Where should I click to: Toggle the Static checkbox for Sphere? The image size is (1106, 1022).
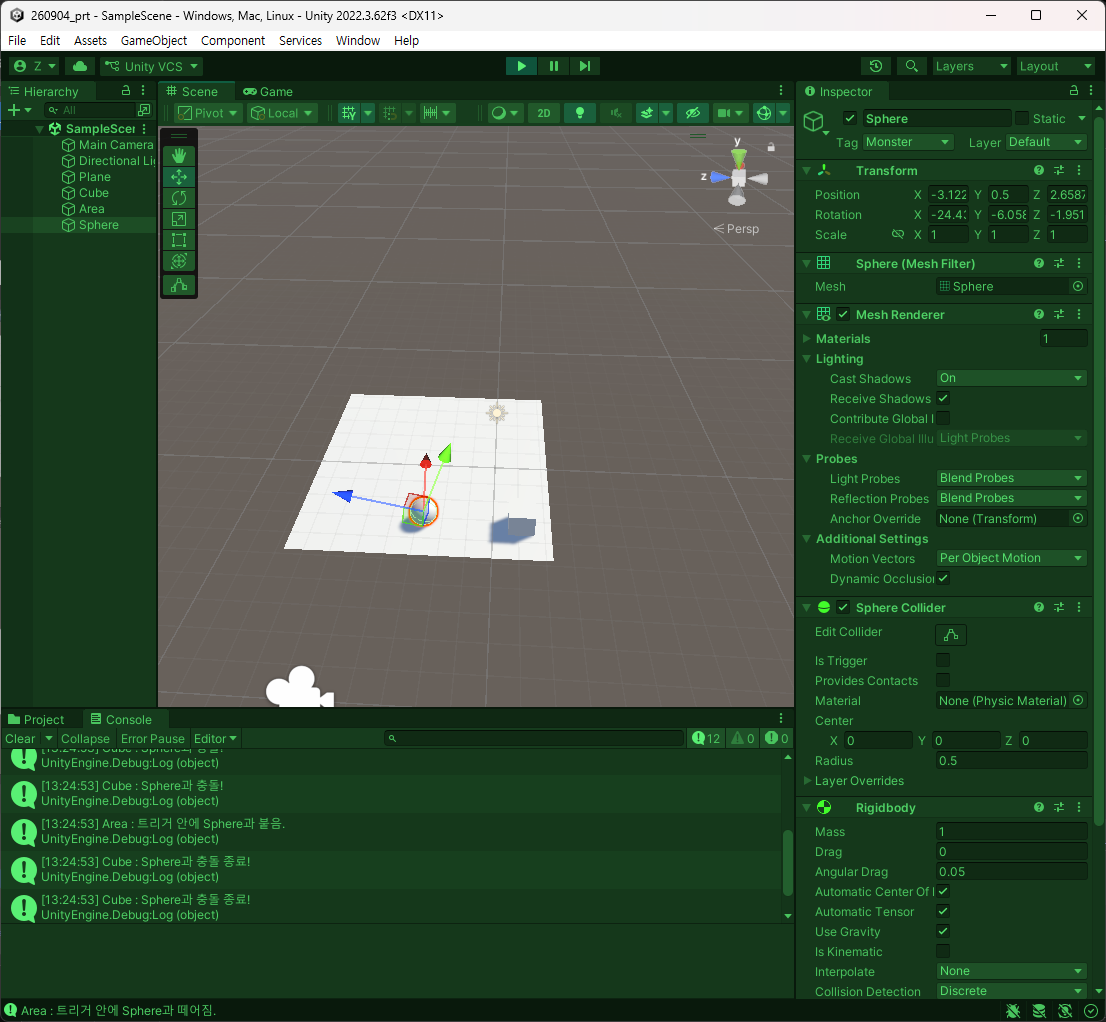[x=1021, y=118]
